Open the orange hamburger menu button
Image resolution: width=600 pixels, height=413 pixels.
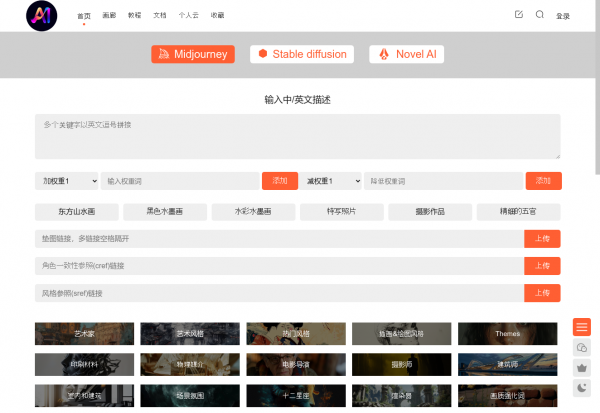[x=582, y=327]
